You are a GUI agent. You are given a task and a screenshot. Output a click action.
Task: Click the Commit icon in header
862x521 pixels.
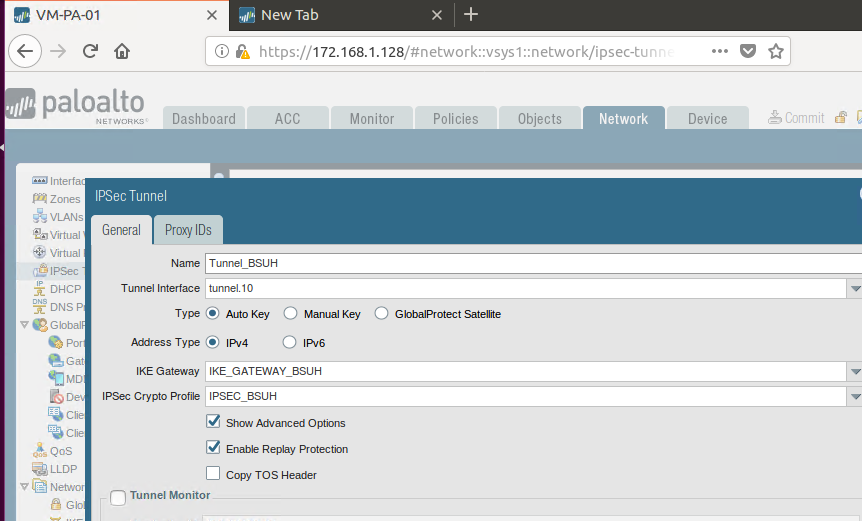pyautogui.click(x=775, y=118)
